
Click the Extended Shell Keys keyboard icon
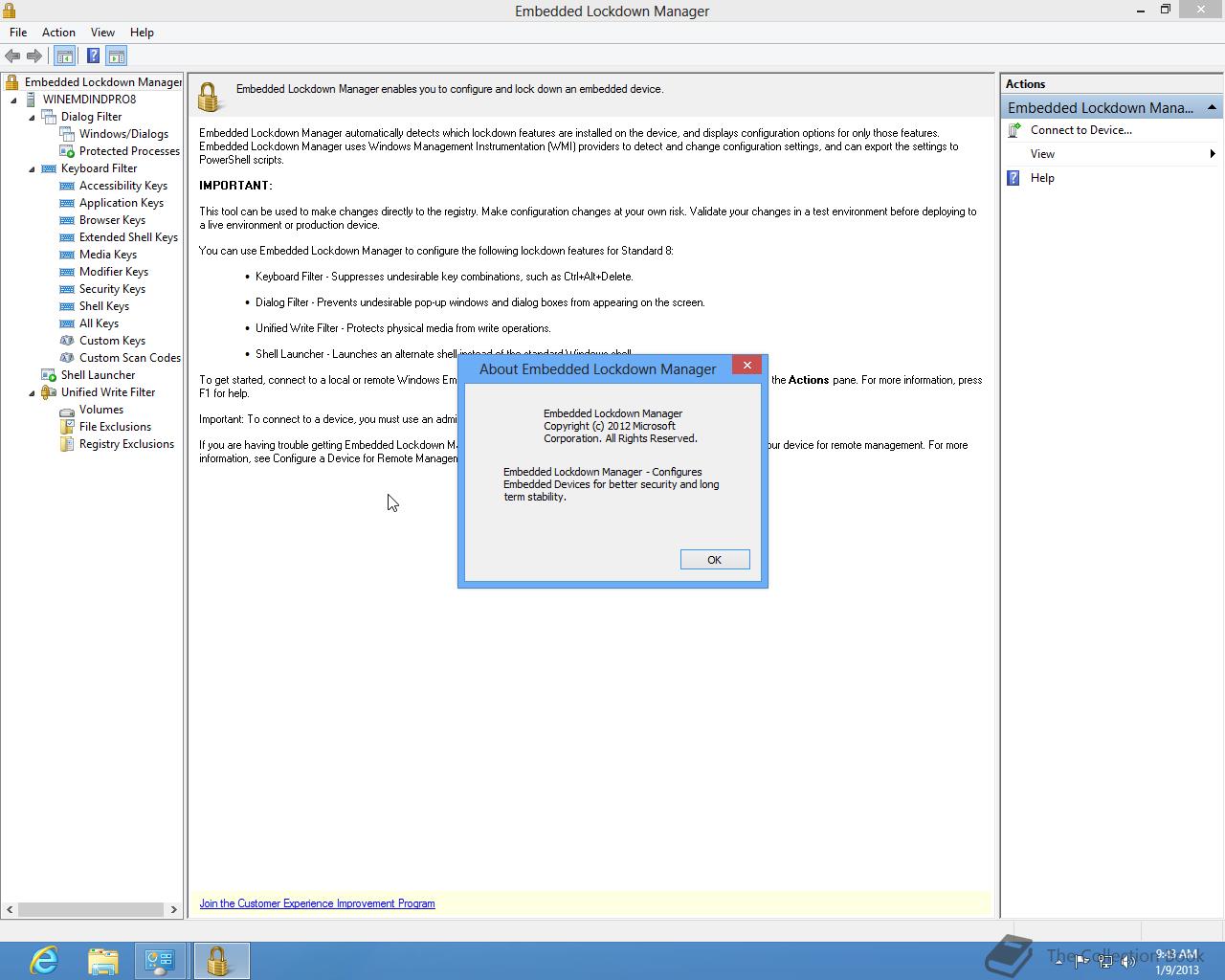point(67,237)
